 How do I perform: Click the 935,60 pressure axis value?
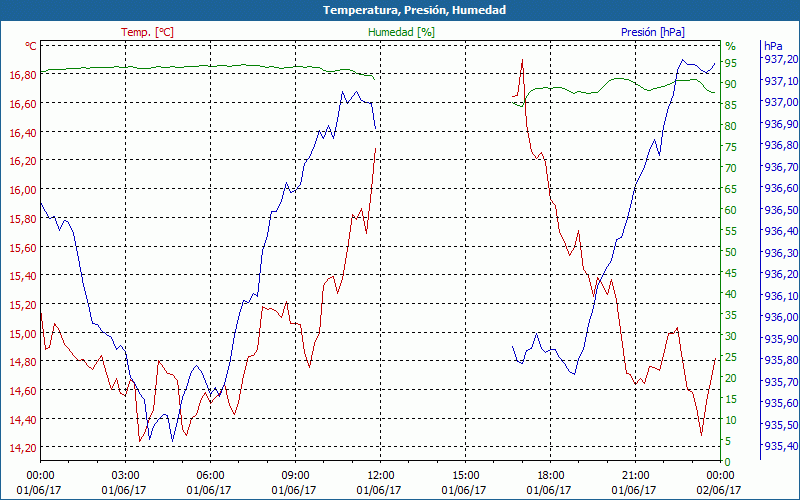point(781,403)
